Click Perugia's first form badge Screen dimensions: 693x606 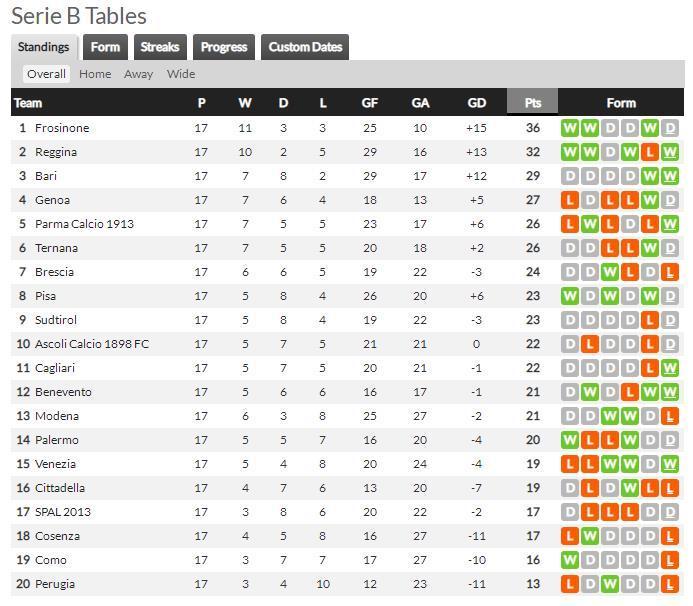point(570,584)
